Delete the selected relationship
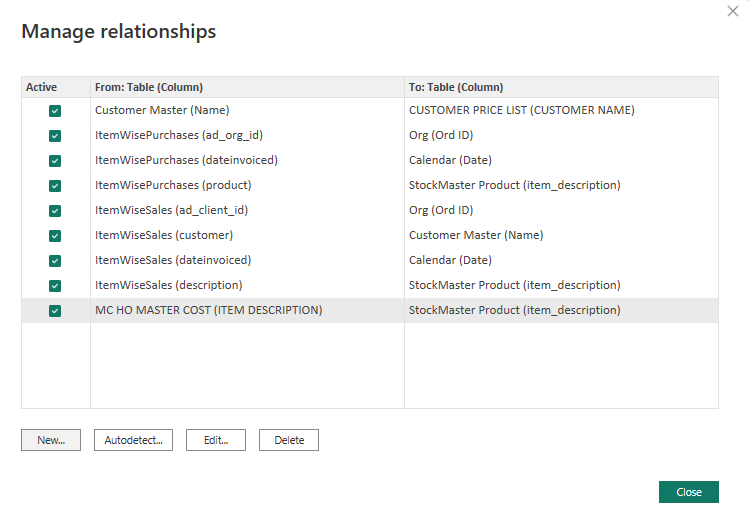 point(289,440)
